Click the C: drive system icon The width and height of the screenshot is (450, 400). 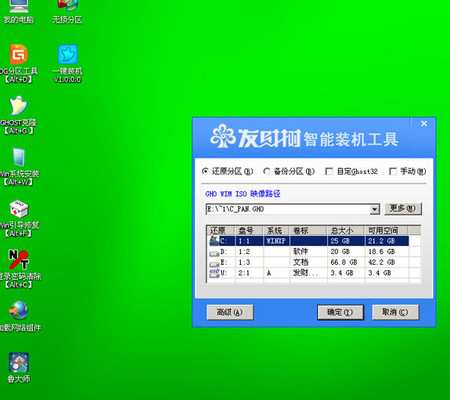click(214, 240)
